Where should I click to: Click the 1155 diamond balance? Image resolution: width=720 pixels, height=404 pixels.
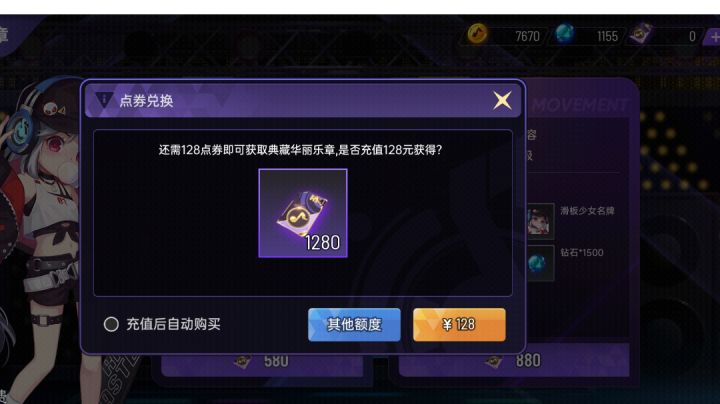point(607,36)
